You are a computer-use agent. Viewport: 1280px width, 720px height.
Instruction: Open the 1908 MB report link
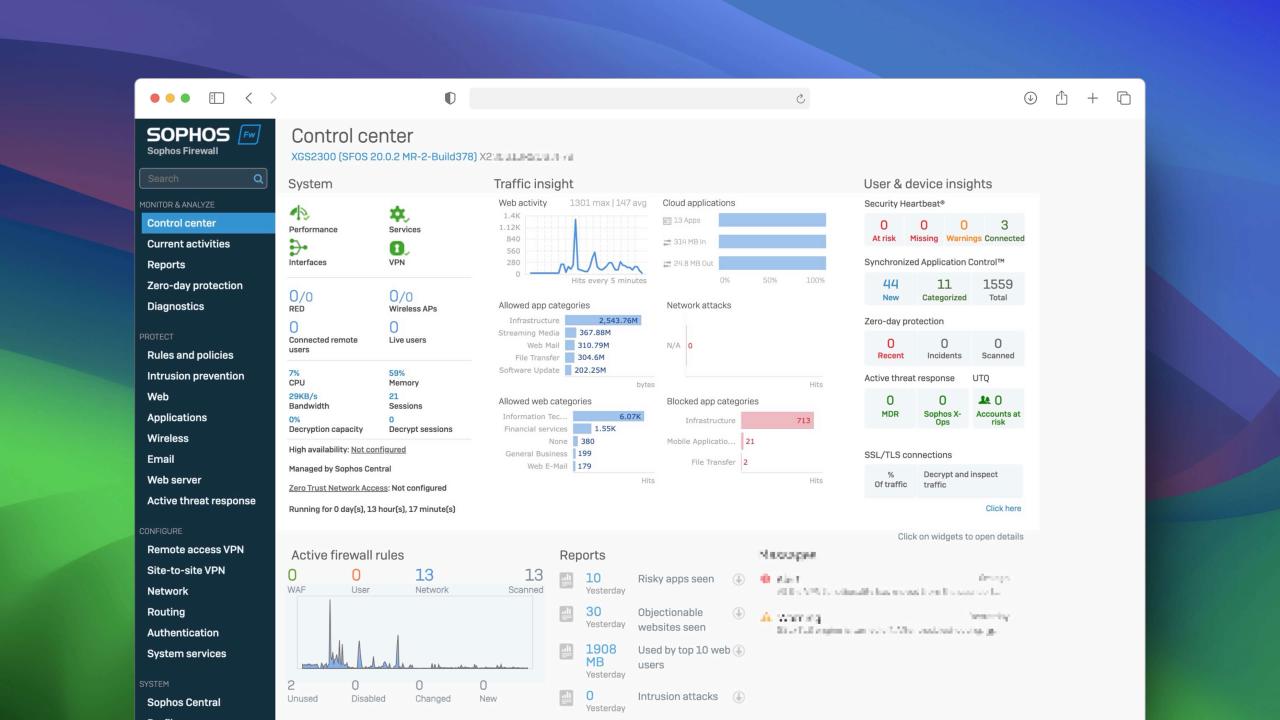pos(601,655)
